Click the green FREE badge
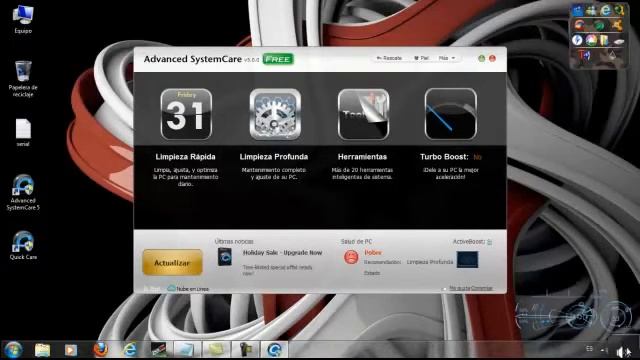The height and width of the screenshot is (360, 640). [x=278, y=59]
